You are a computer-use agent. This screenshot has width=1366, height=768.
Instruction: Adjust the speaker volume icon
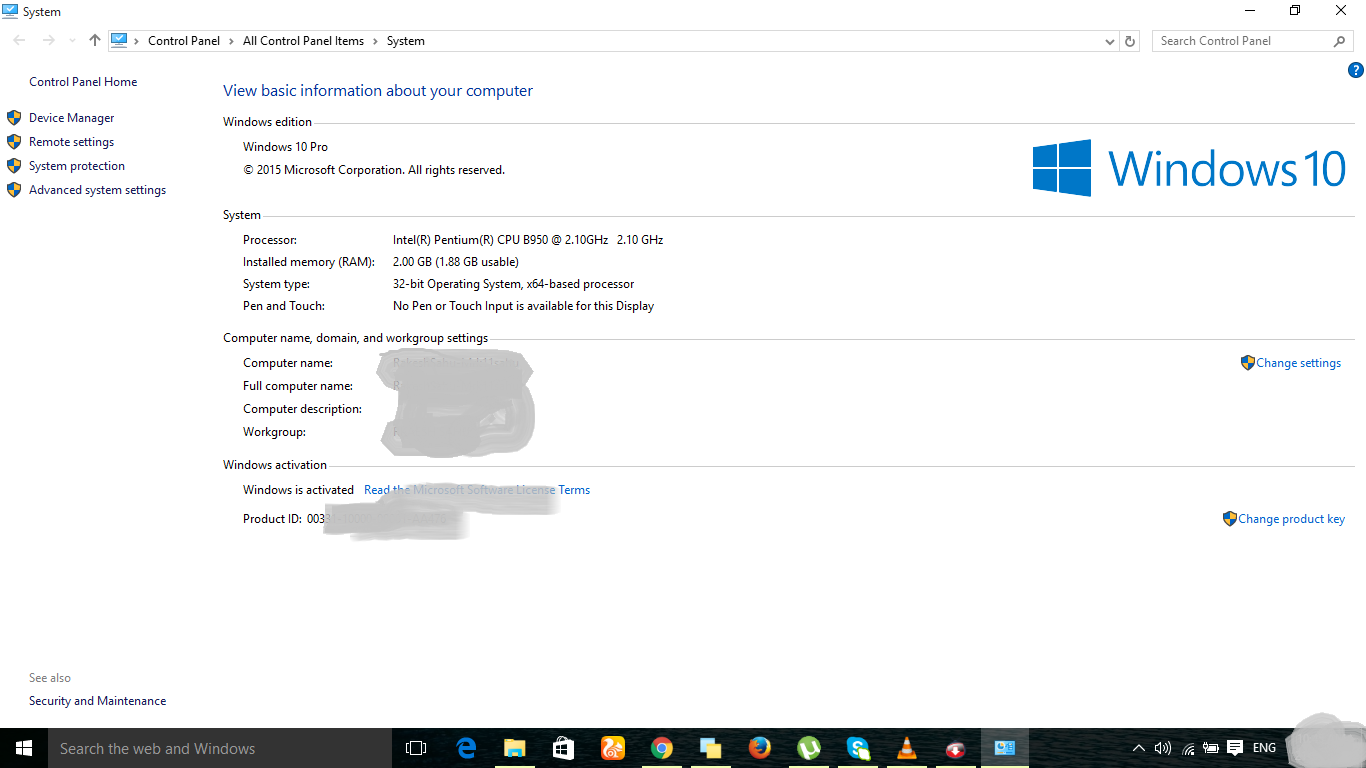(1162, 747)
